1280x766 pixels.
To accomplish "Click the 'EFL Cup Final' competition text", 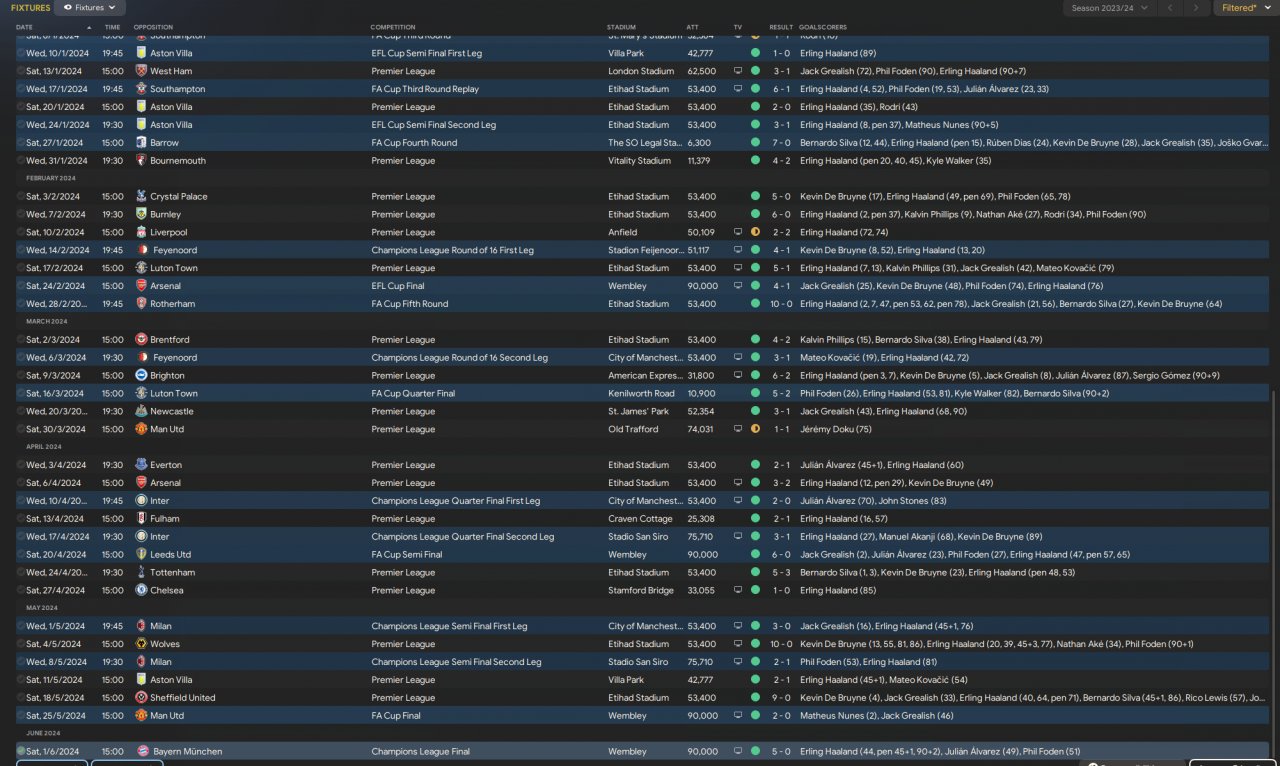I will tap(398, 286).
